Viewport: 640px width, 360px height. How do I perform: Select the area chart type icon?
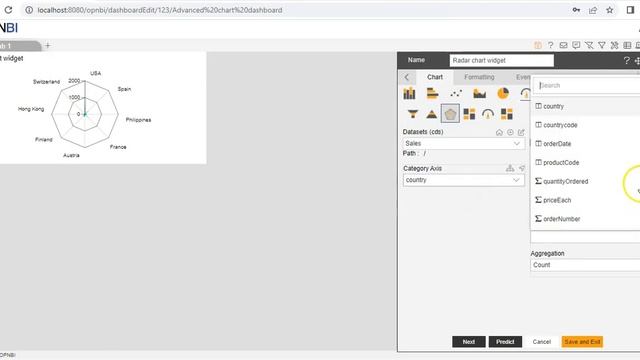(480, 93)
